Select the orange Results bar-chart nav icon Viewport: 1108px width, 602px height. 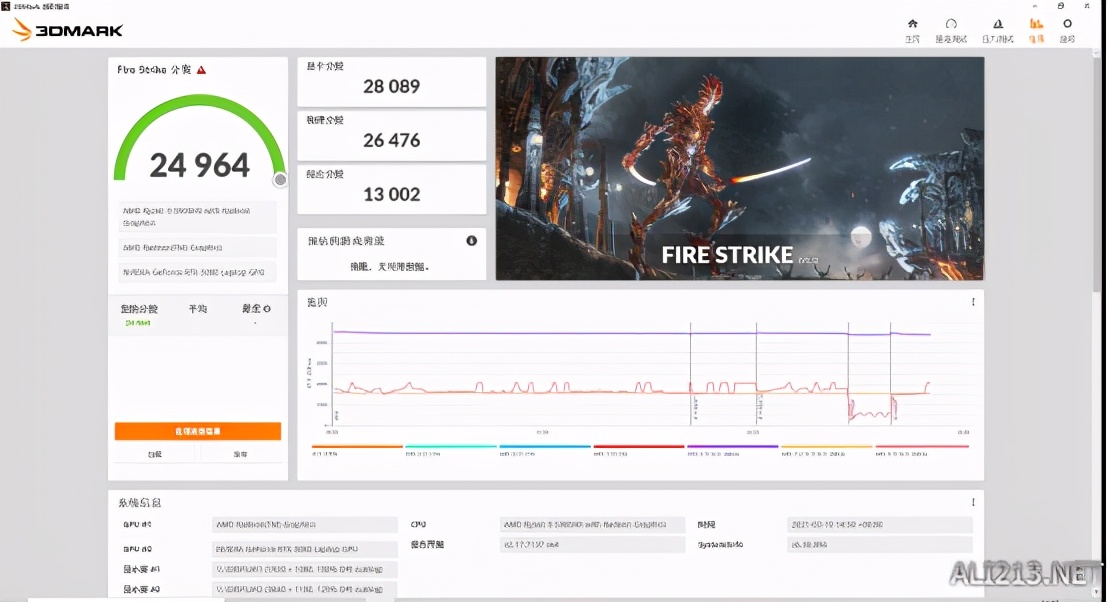(x=1036, y=24)
